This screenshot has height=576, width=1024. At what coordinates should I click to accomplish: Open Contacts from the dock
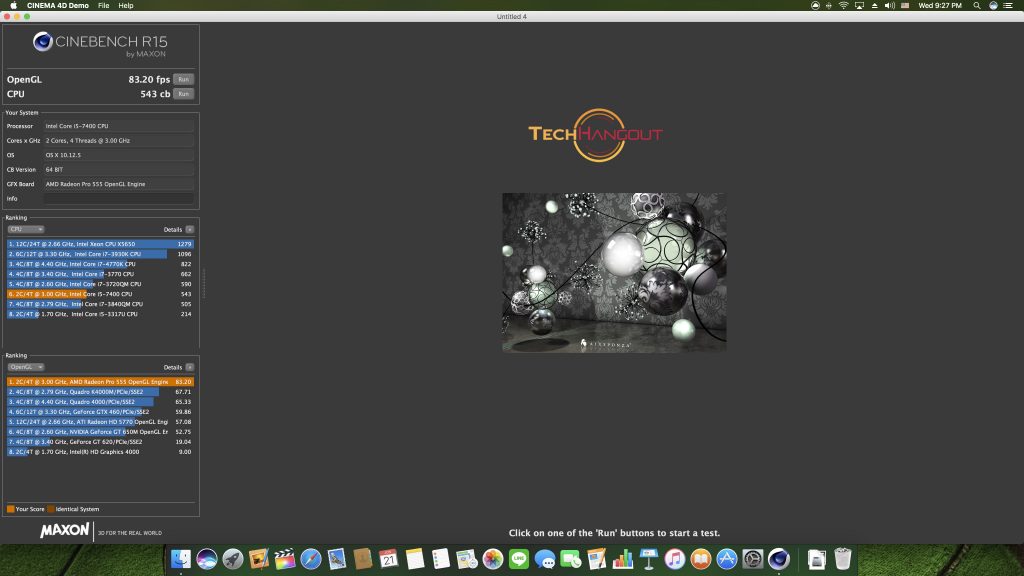coord(362,559)
